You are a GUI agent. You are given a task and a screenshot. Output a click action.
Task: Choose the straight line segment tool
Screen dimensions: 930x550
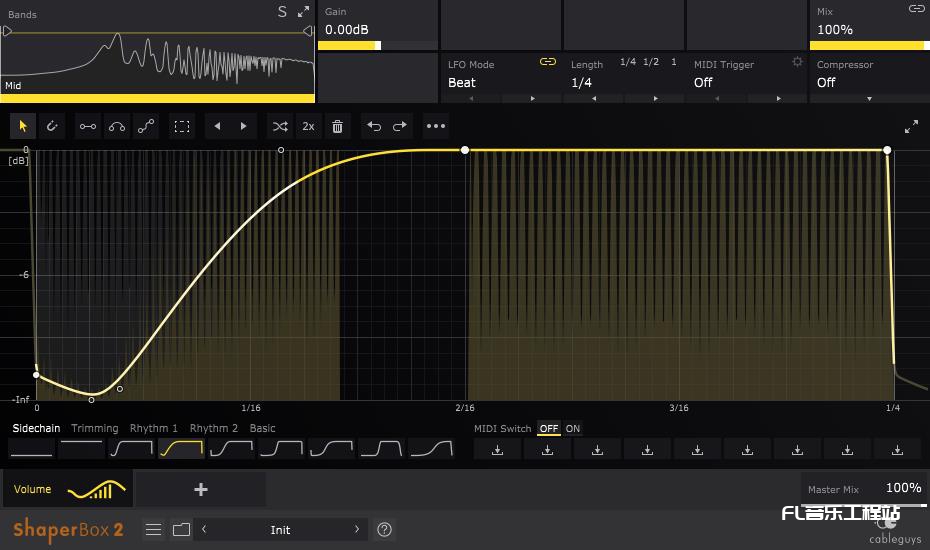88,126
